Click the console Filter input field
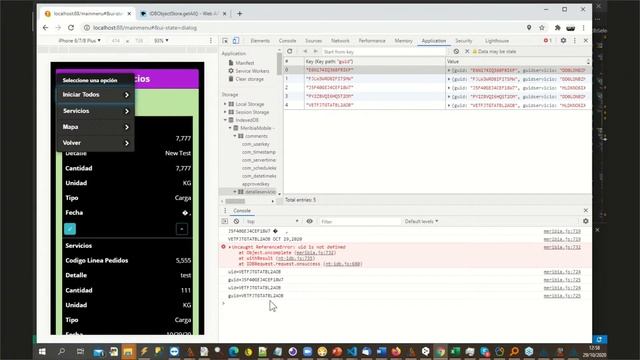The image size is (640, 360). click(359, 221)
